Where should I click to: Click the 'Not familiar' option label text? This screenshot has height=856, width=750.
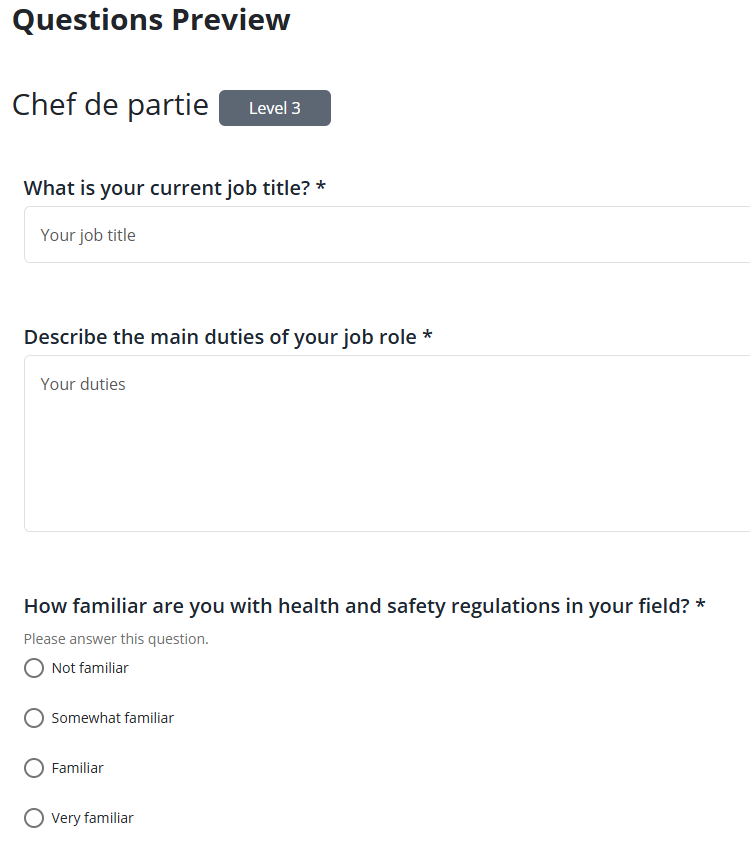click(90, 668)
